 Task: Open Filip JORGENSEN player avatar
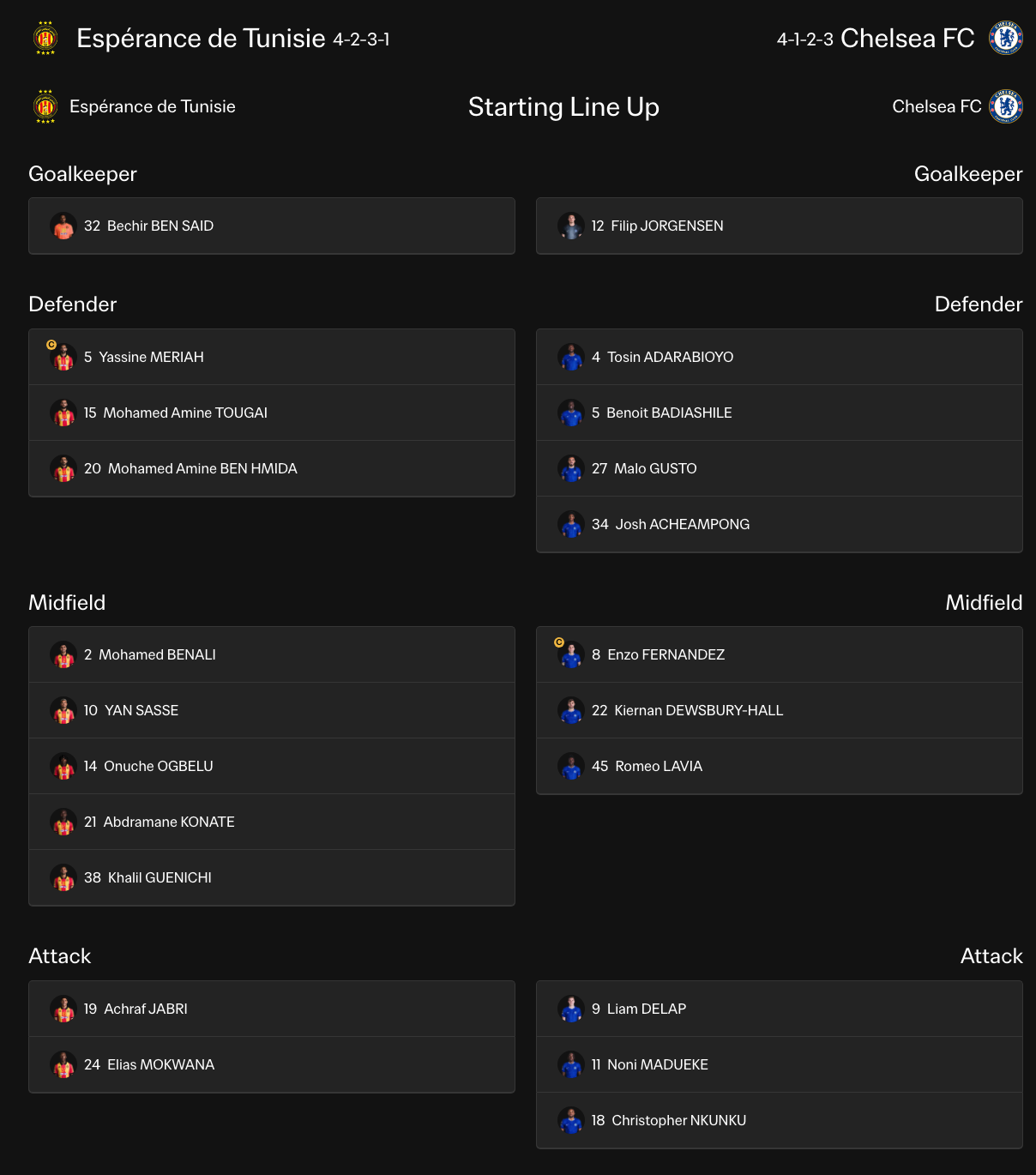tap(571, 226)
